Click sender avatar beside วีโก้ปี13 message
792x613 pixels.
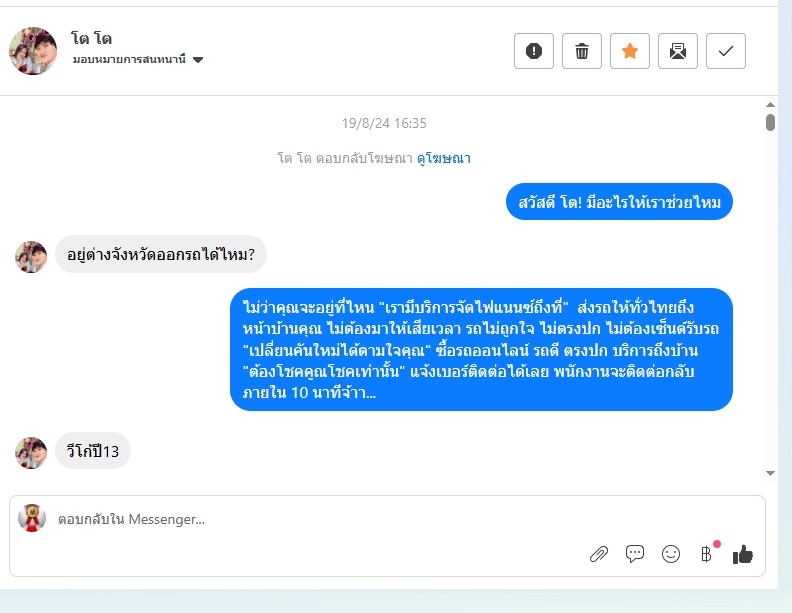(x=31, y=452)
